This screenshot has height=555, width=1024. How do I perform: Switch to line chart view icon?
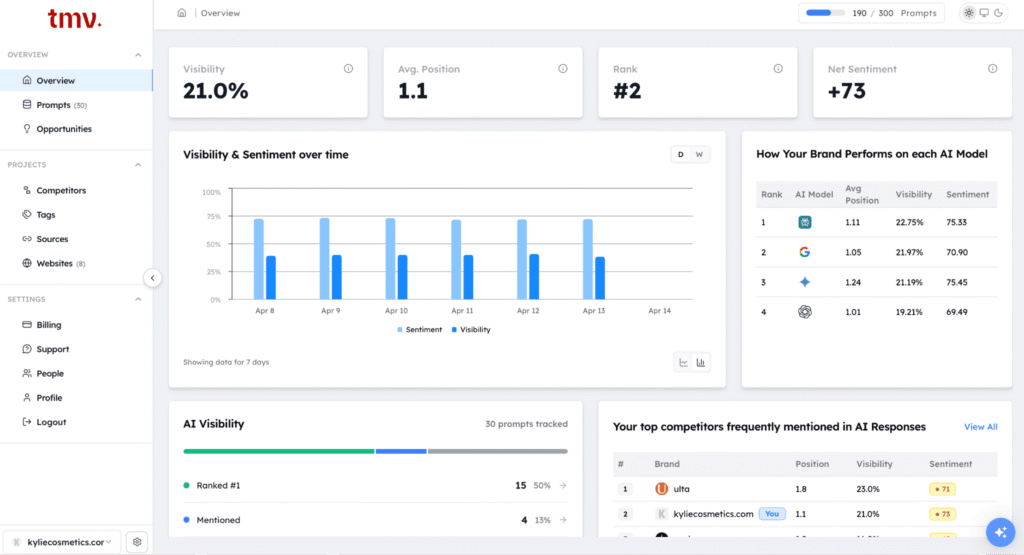(683, 362)
